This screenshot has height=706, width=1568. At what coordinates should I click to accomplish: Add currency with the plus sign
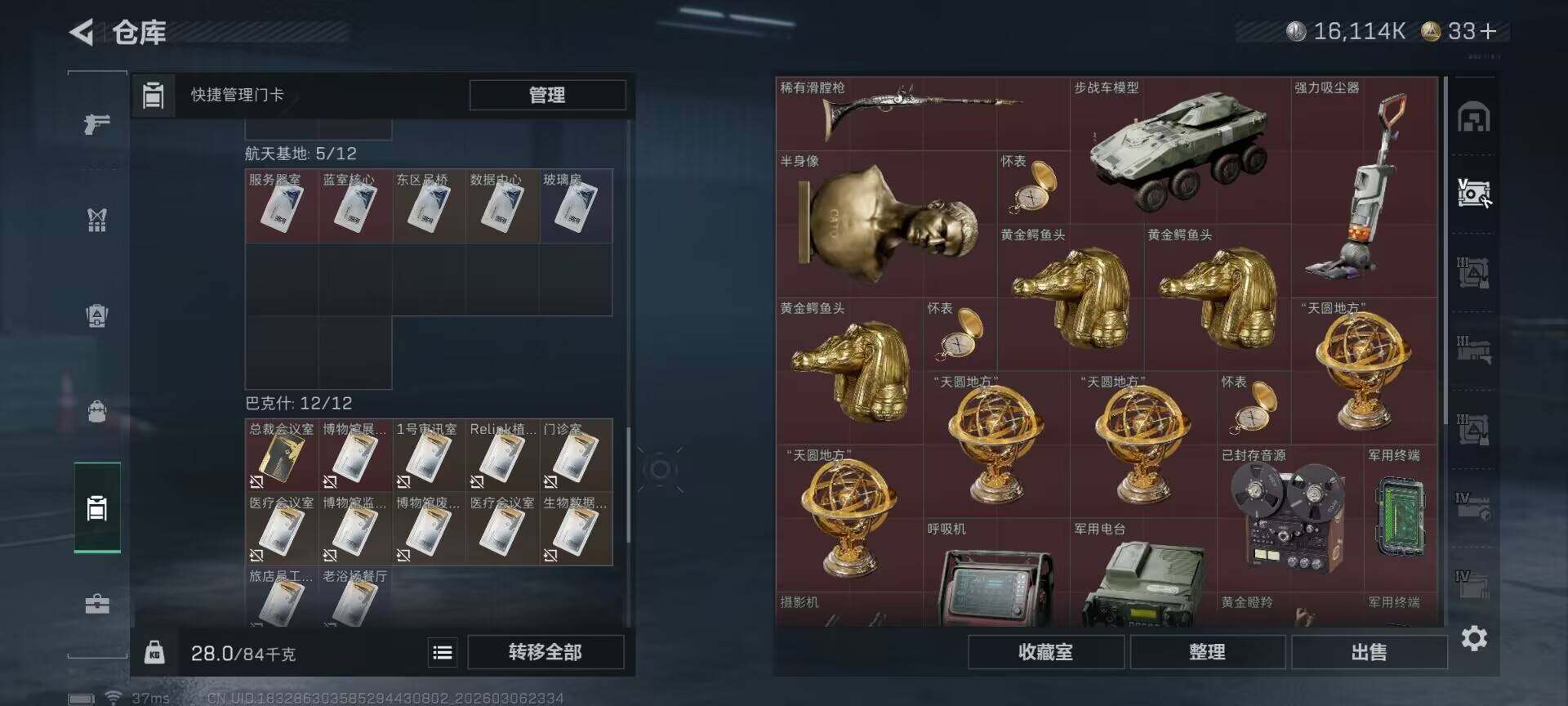tap(1488, 31)
